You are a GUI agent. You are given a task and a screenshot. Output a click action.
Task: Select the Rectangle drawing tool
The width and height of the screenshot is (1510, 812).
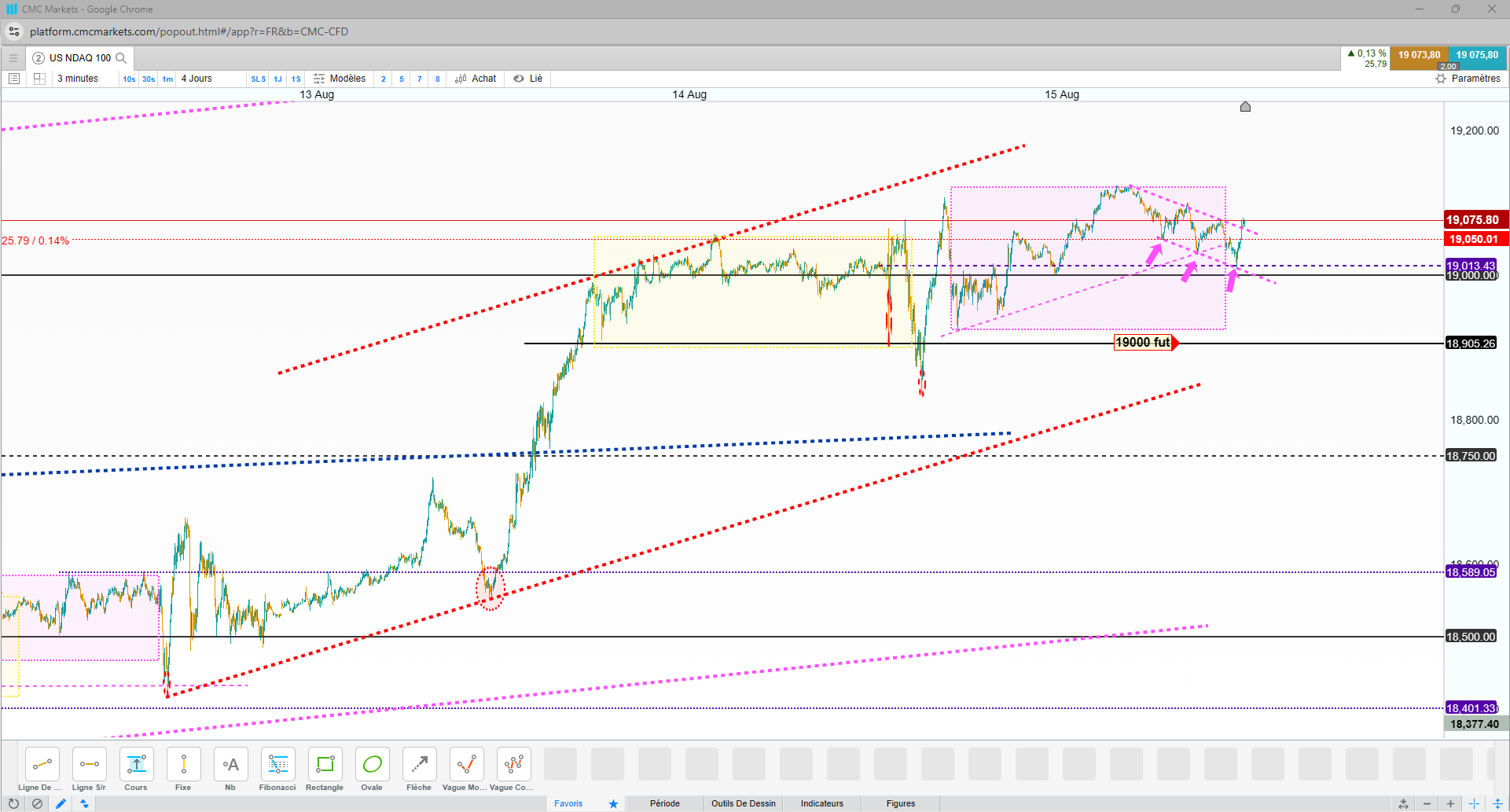[325, 770]
